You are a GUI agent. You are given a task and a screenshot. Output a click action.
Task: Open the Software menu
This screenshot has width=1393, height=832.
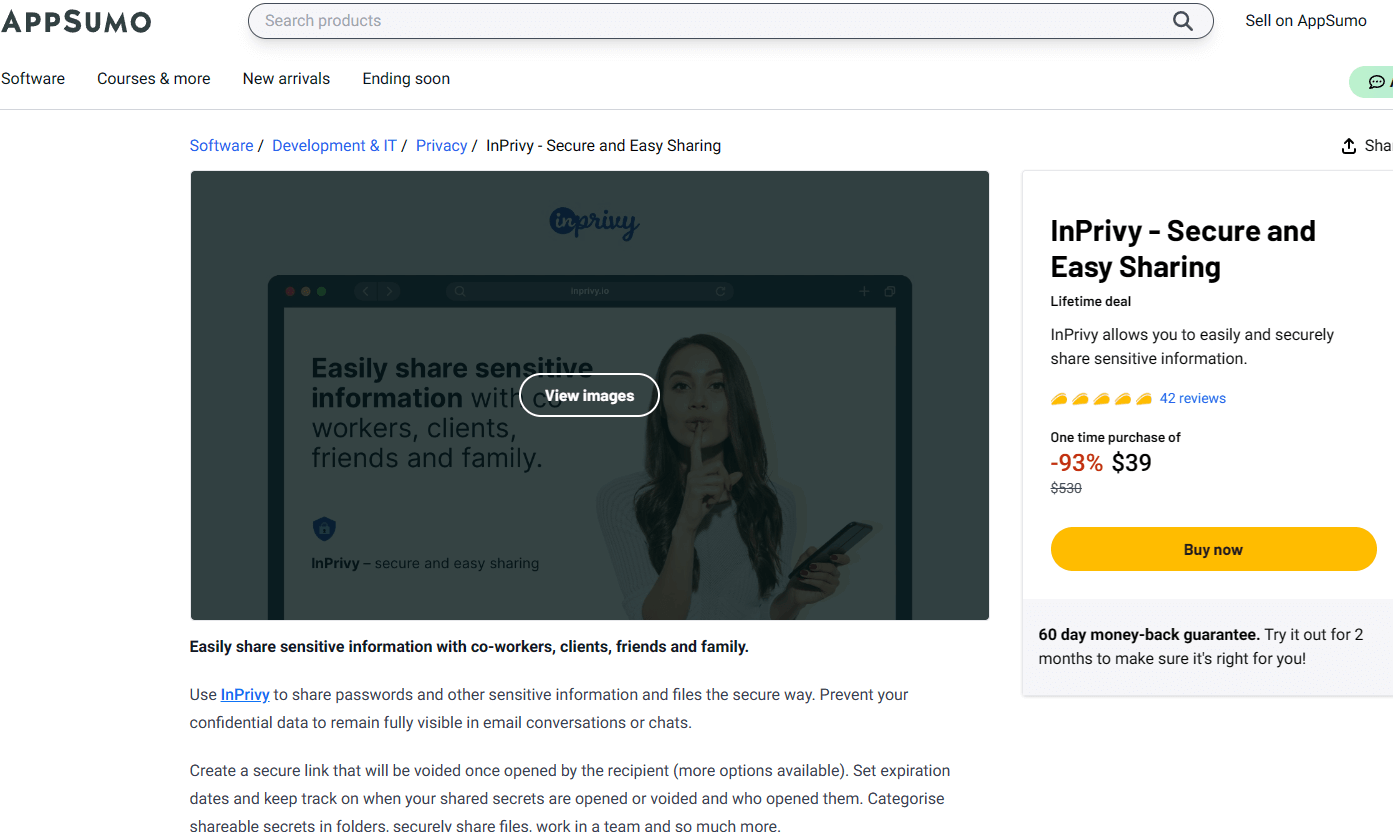pyautogui.click(x=33, y=79)
